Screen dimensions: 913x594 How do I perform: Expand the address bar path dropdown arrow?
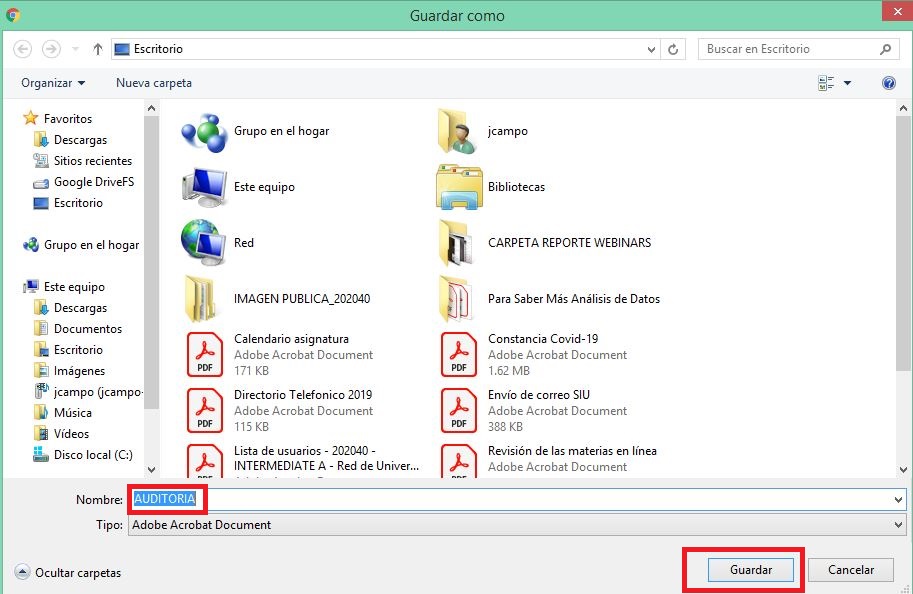[x=652, y=49]
